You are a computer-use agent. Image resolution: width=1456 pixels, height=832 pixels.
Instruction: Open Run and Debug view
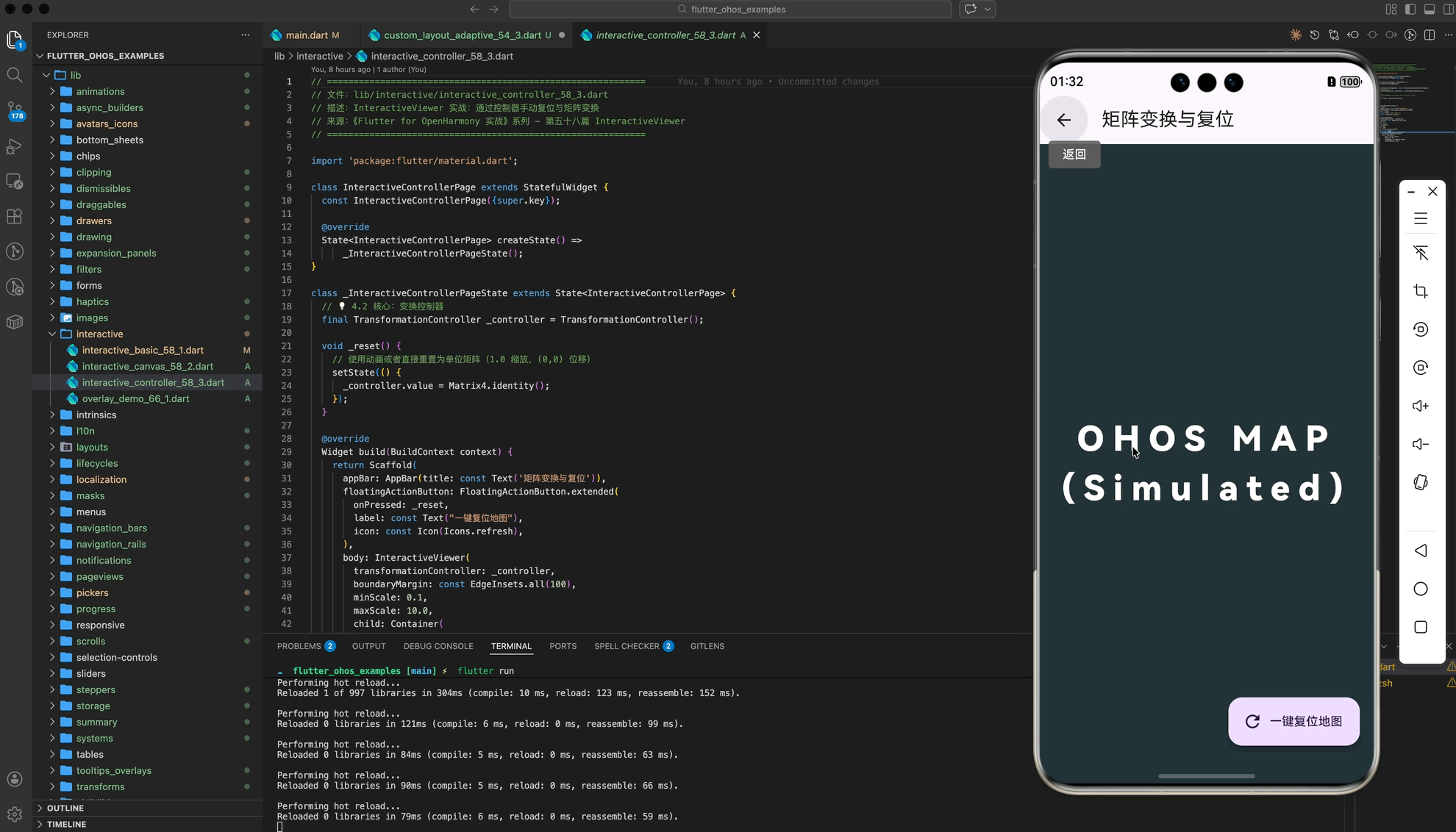pos(14,146)
